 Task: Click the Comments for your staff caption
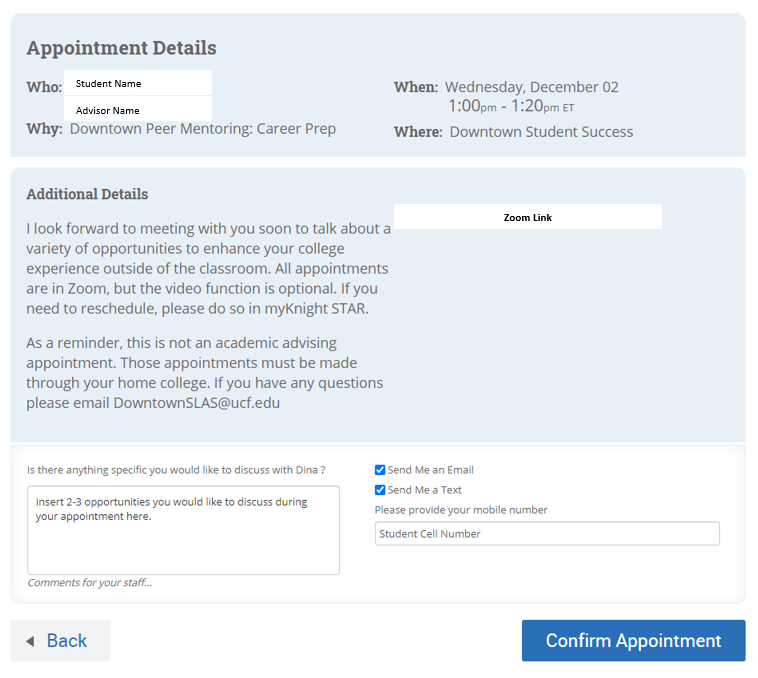tap(89, 583)
